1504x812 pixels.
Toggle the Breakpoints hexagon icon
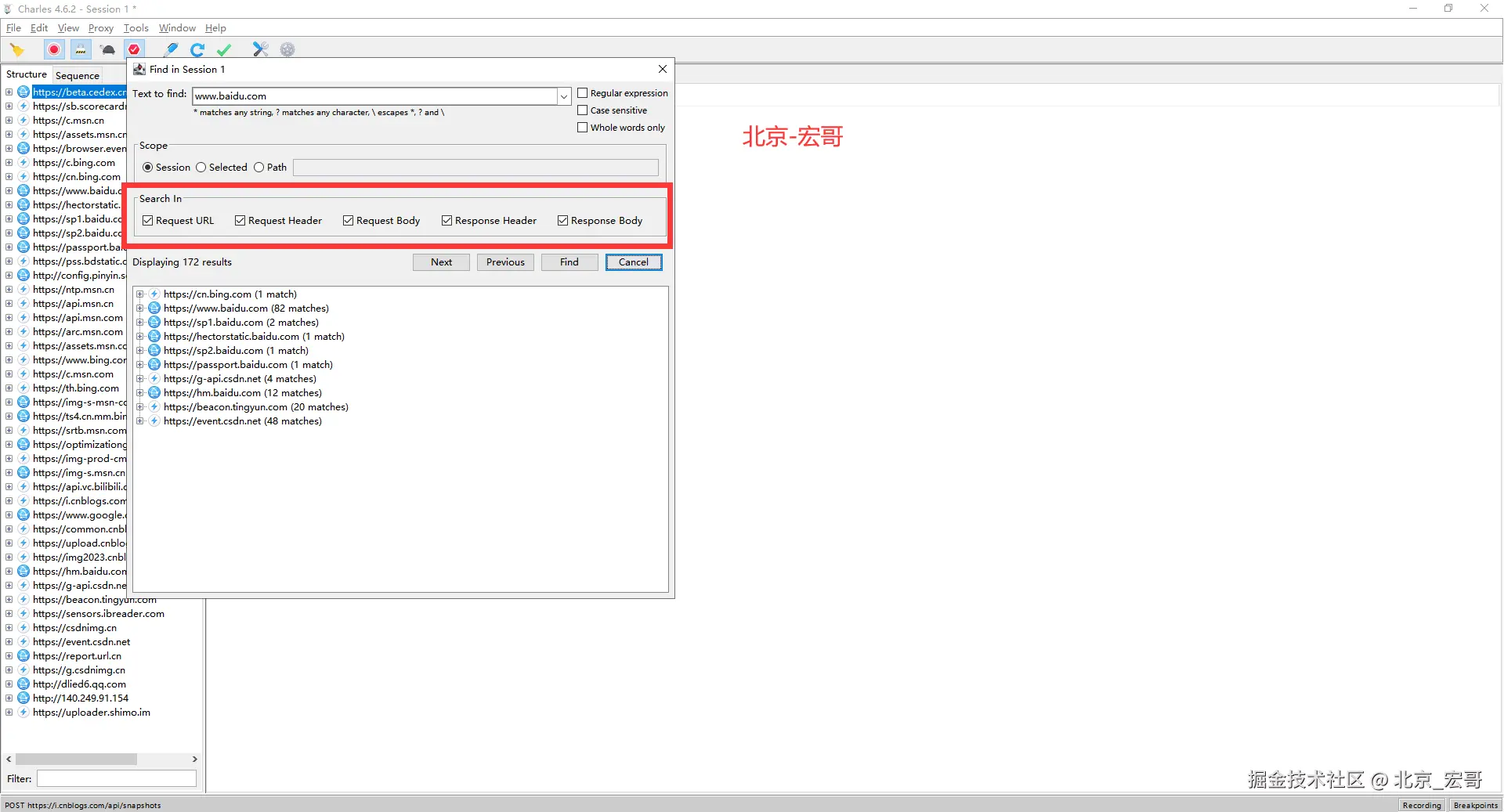point(135,49)
